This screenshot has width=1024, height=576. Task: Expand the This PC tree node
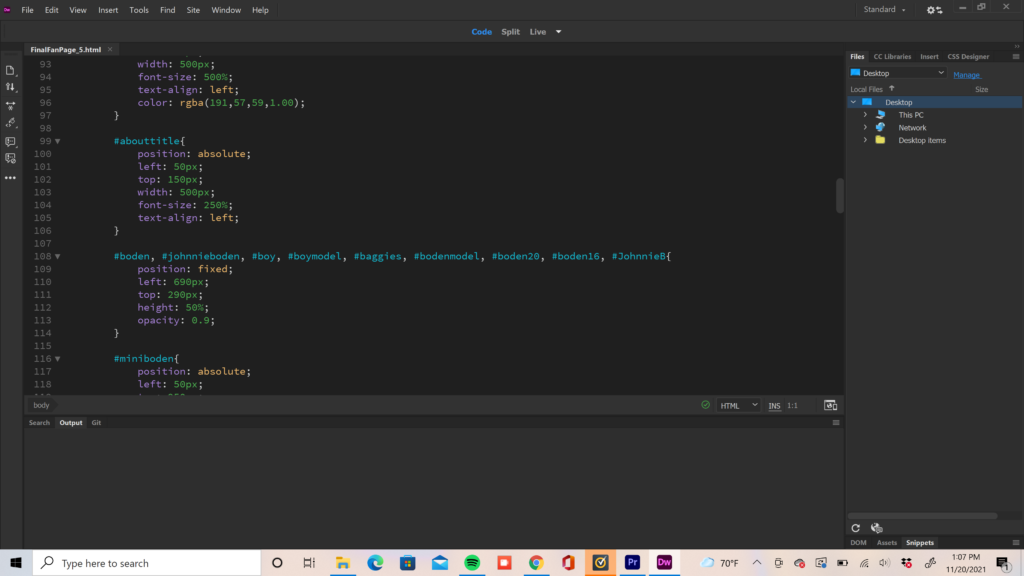pyautogui.click(x=865, y=115)
